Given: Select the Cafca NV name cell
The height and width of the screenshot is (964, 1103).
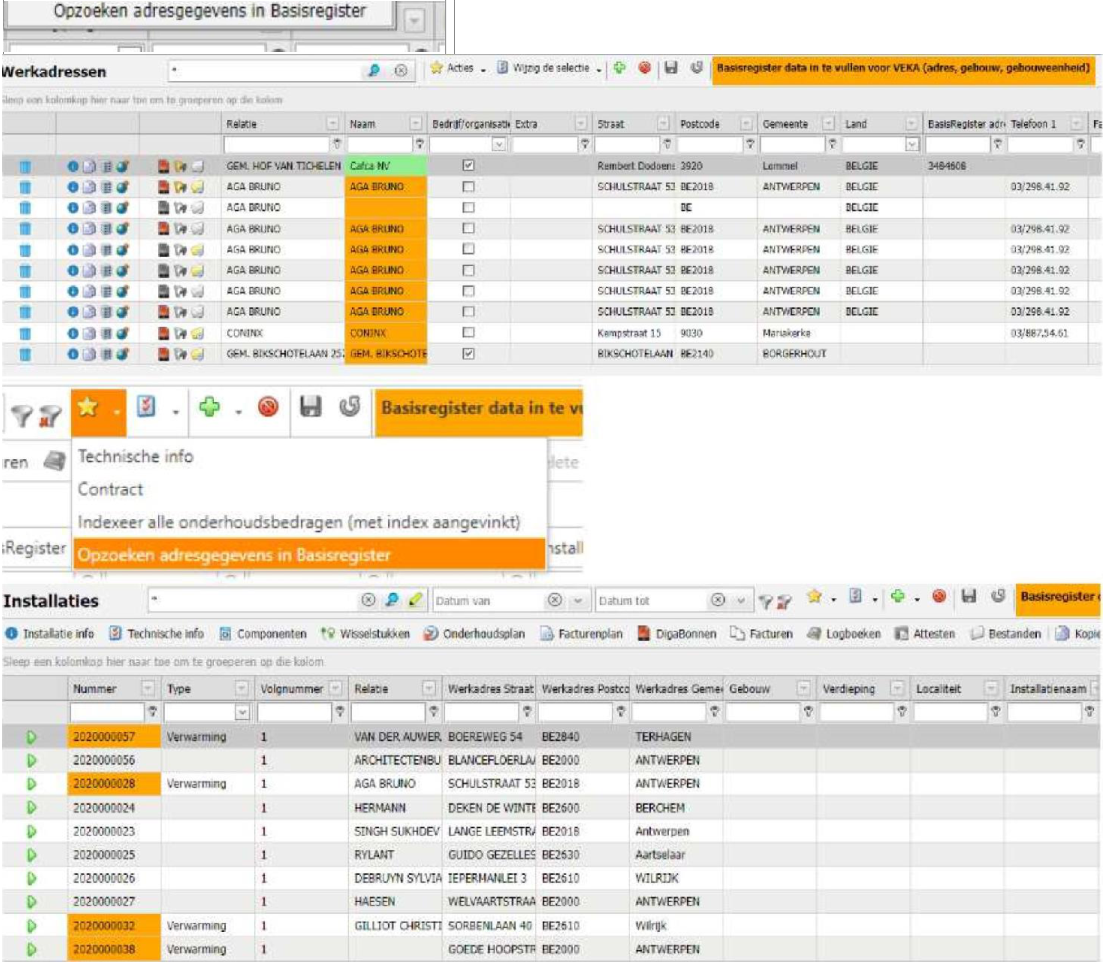Looking at the screenshot, I should click(385, 166).
